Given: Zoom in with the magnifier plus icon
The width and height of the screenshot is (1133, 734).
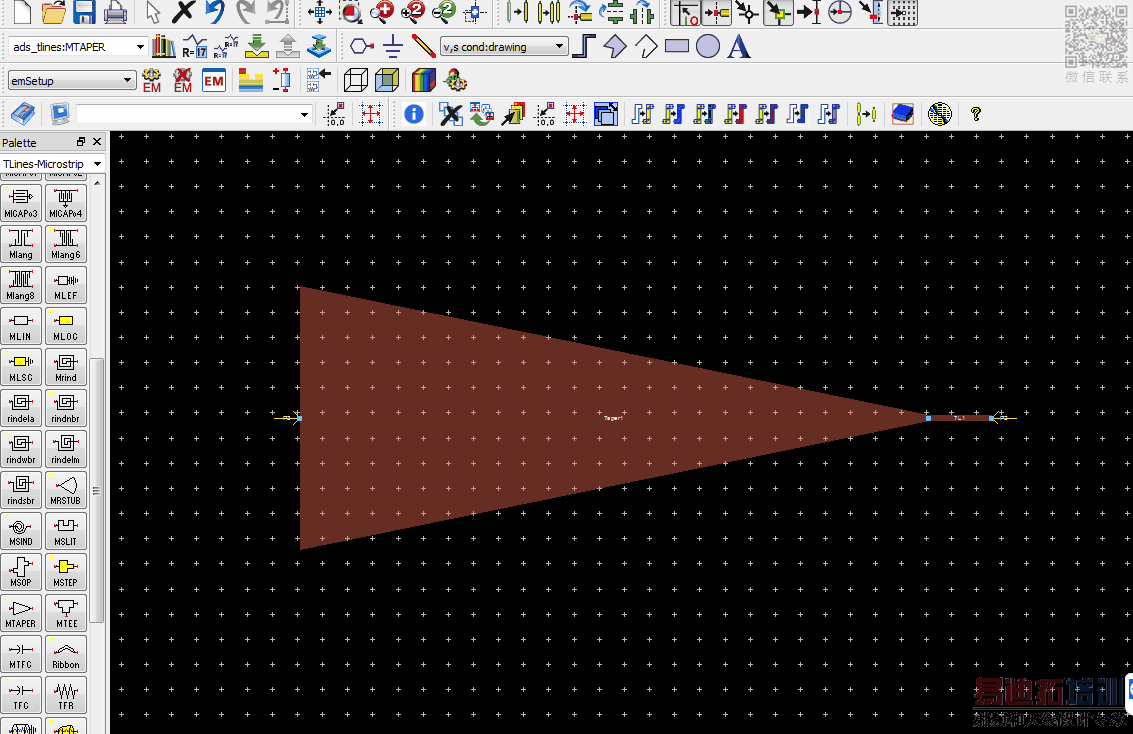Looking at the screenshot, I should coord(382,12).
